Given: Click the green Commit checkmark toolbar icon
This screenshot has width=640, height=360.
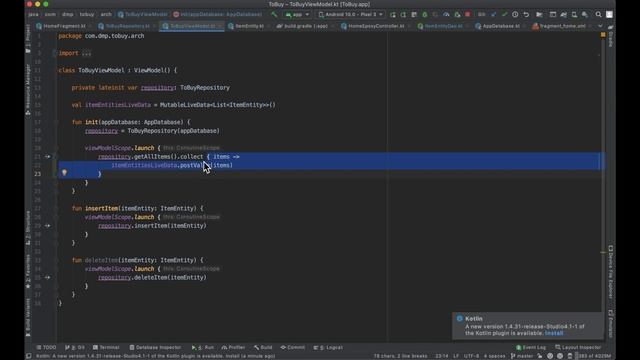Looking at the screenshot, I should 504,14.
